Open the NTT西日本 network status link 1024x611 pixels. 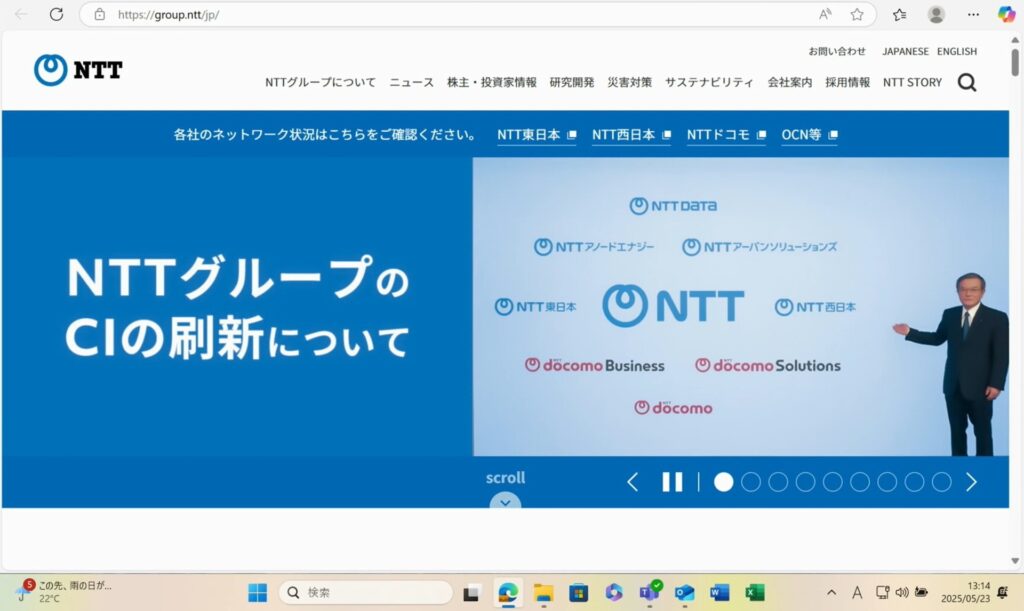click(x=632, y=135)
